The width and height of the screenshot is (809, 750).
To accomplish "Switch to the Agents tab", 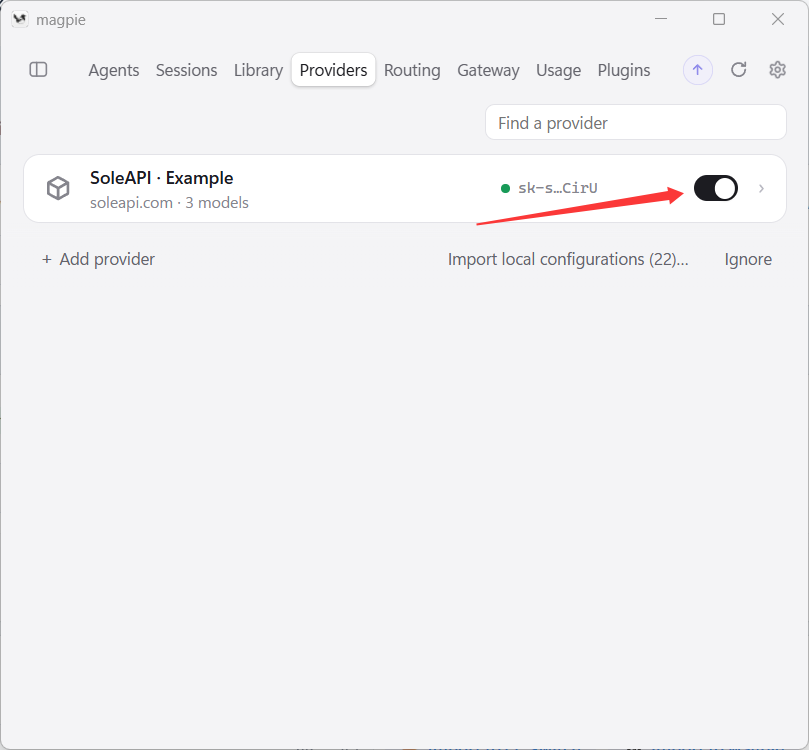I will click(114, 70).
